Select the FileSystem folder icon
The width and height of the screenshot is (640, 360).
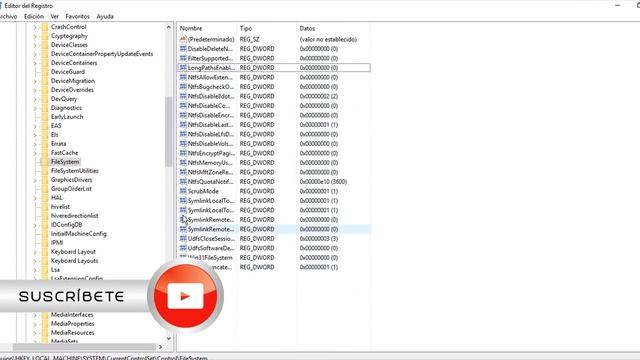pos(44,162)
